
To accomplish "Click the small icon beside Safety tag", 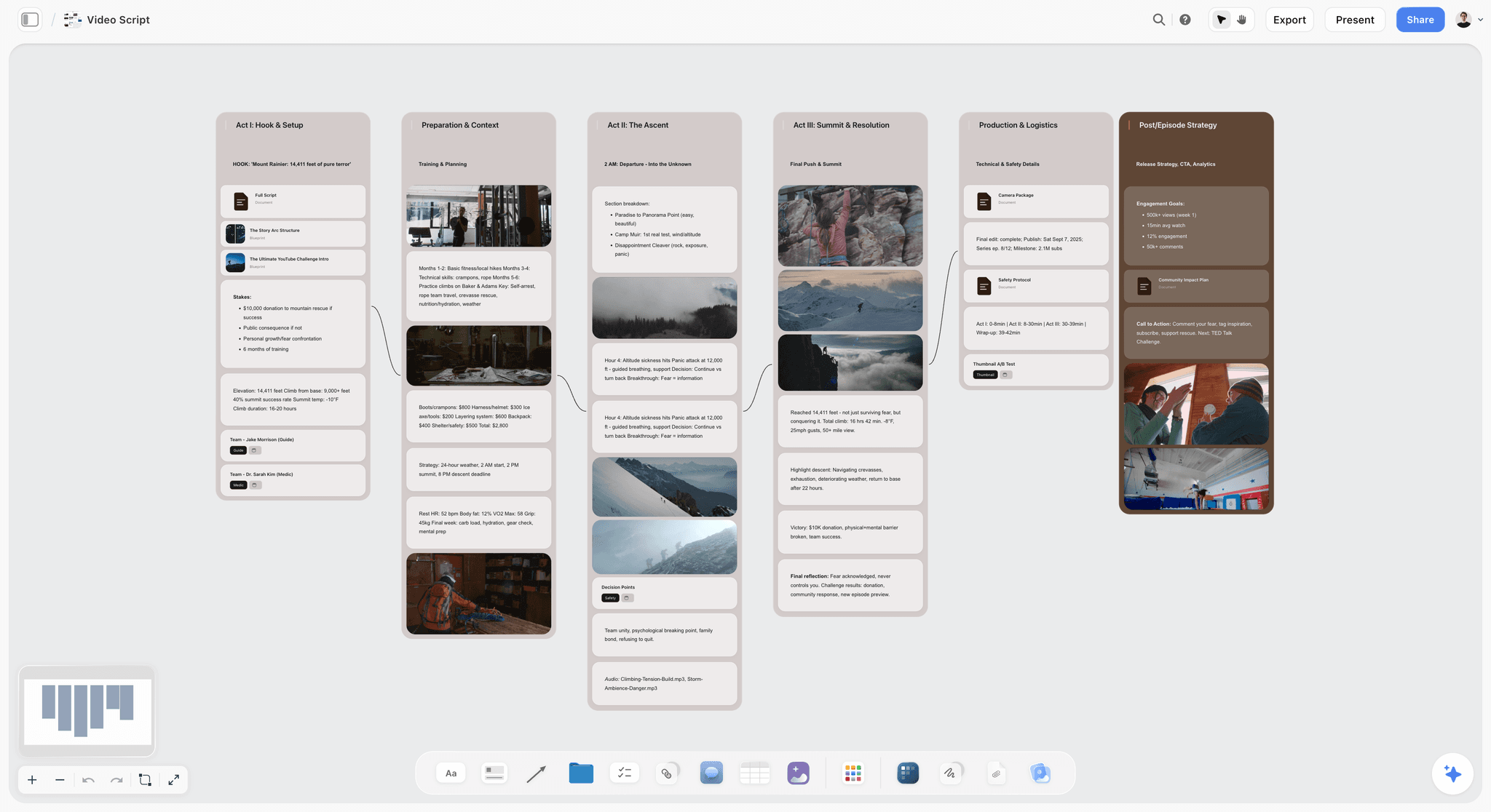I will pyautogui.click(x=627, y=598).
